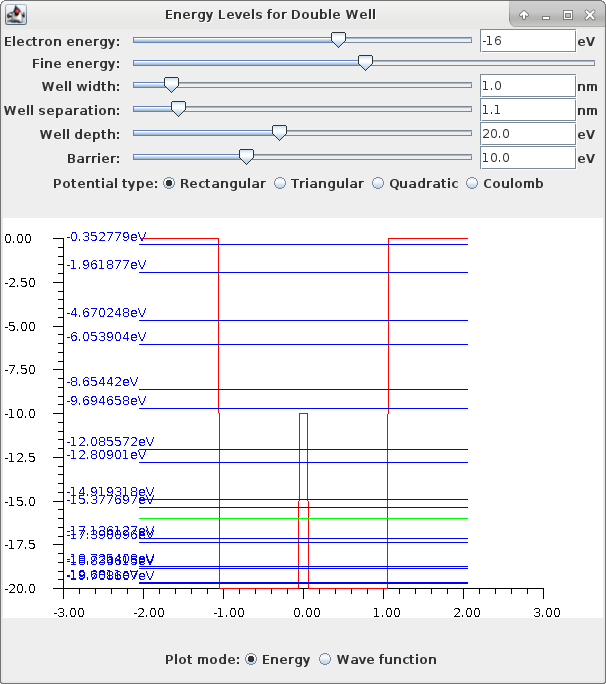Click the -20.0 y-axis tick label

tap(20, 588)
